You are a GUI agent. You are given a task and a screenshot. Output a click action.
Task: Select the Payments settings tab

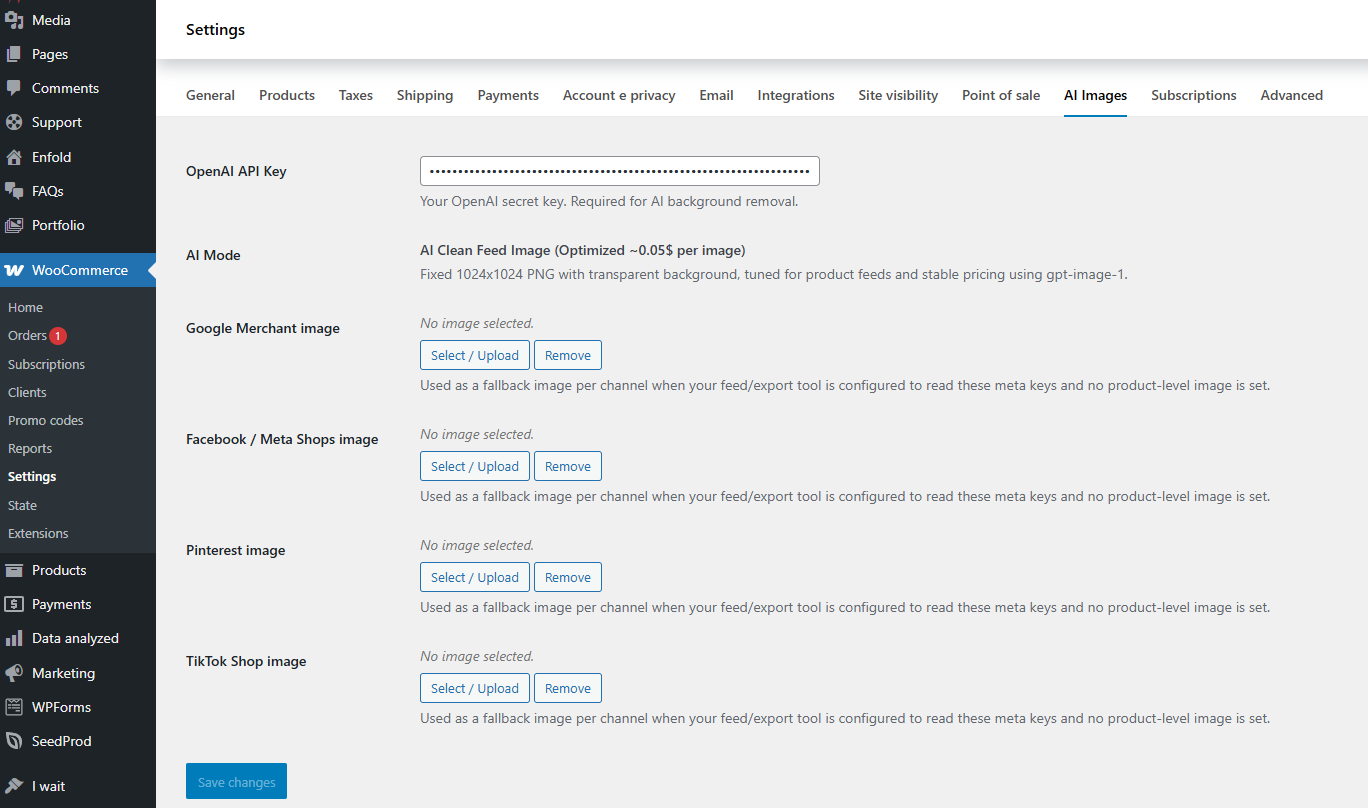(508, 95)
